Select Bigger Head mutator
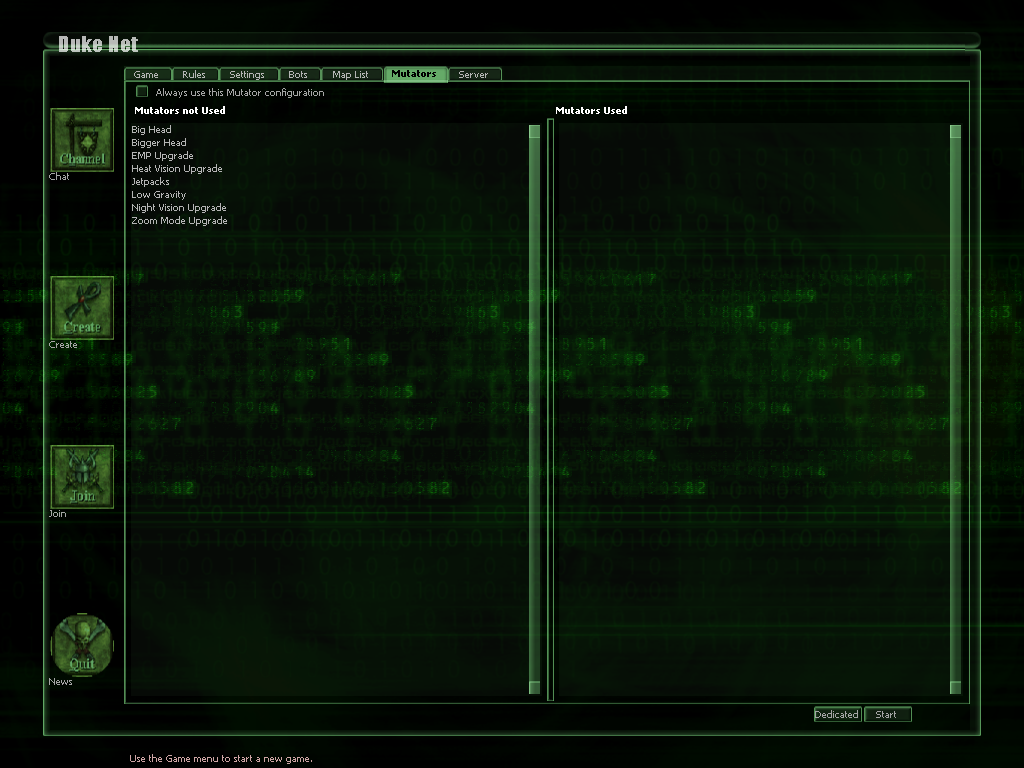 pos(159,142)
